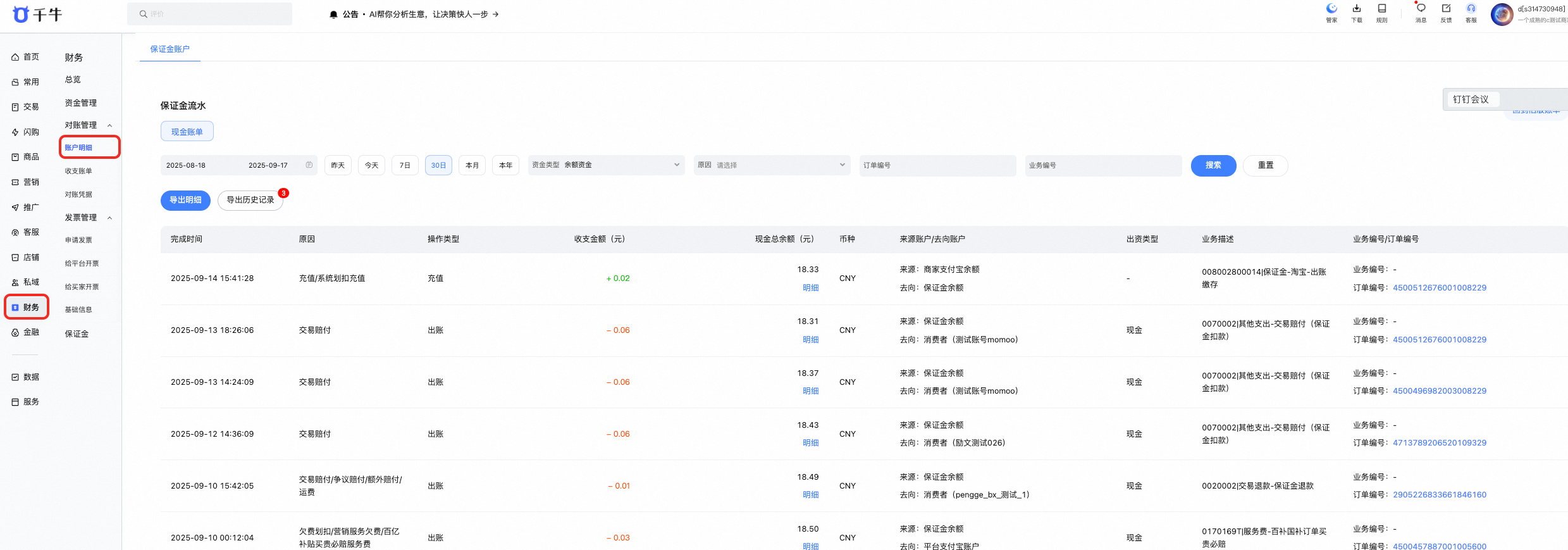Image resolution: width=1568 pixels, height=550 pixels.
Task: Open 保证金 in the finance menu
Action: click(77, 334)
